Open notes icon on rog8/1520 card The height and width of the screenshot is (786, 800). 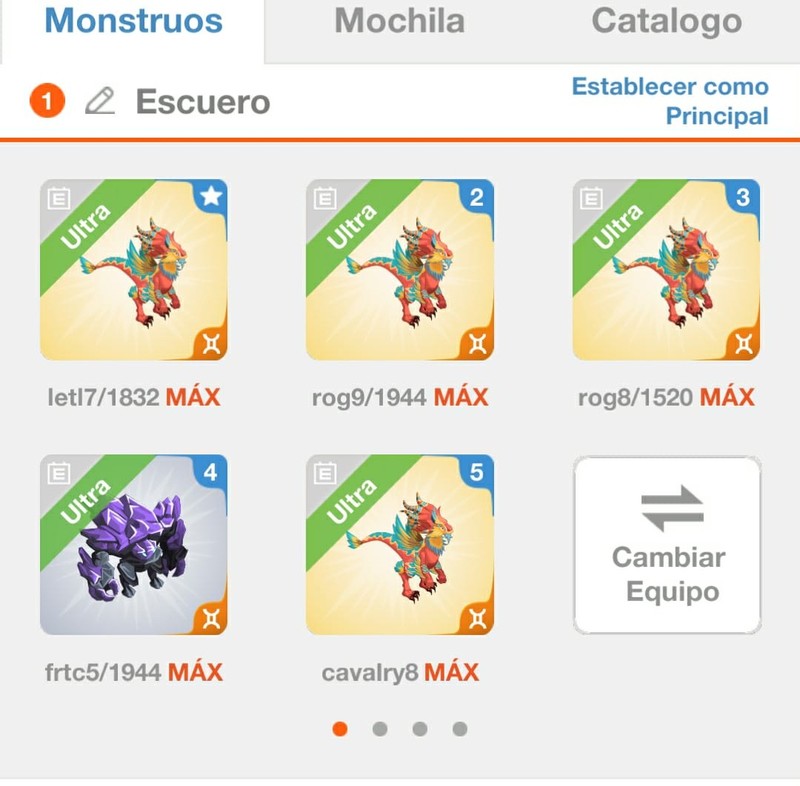click(591, 198)
